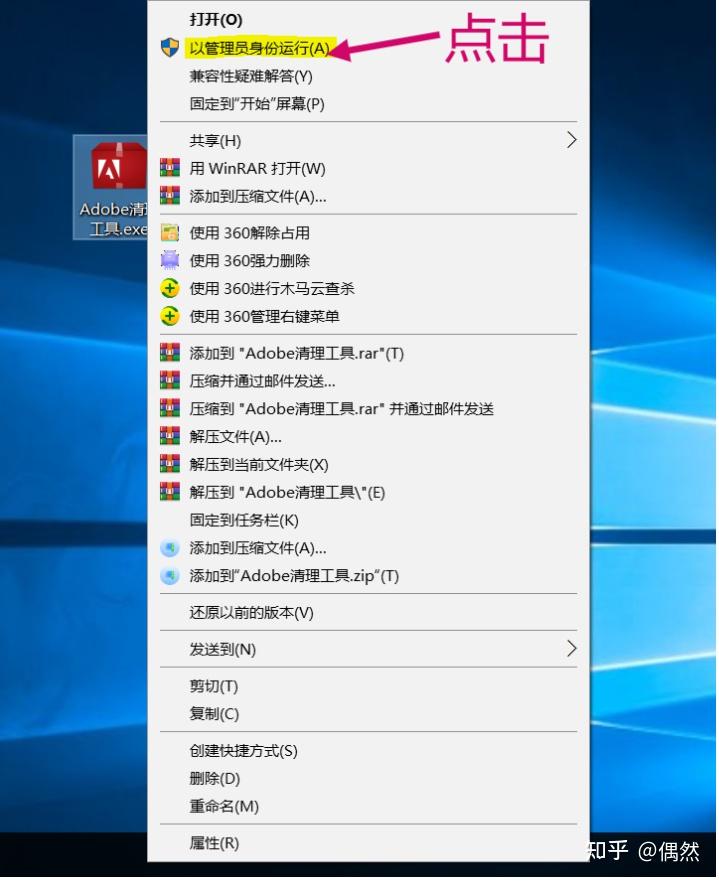The width and height of the screenshot is (719, 883).
Task: Select the 添加到压缩文件(A)... entry below 固定到任务栏(K)
Action: click(x=258, y=547)
